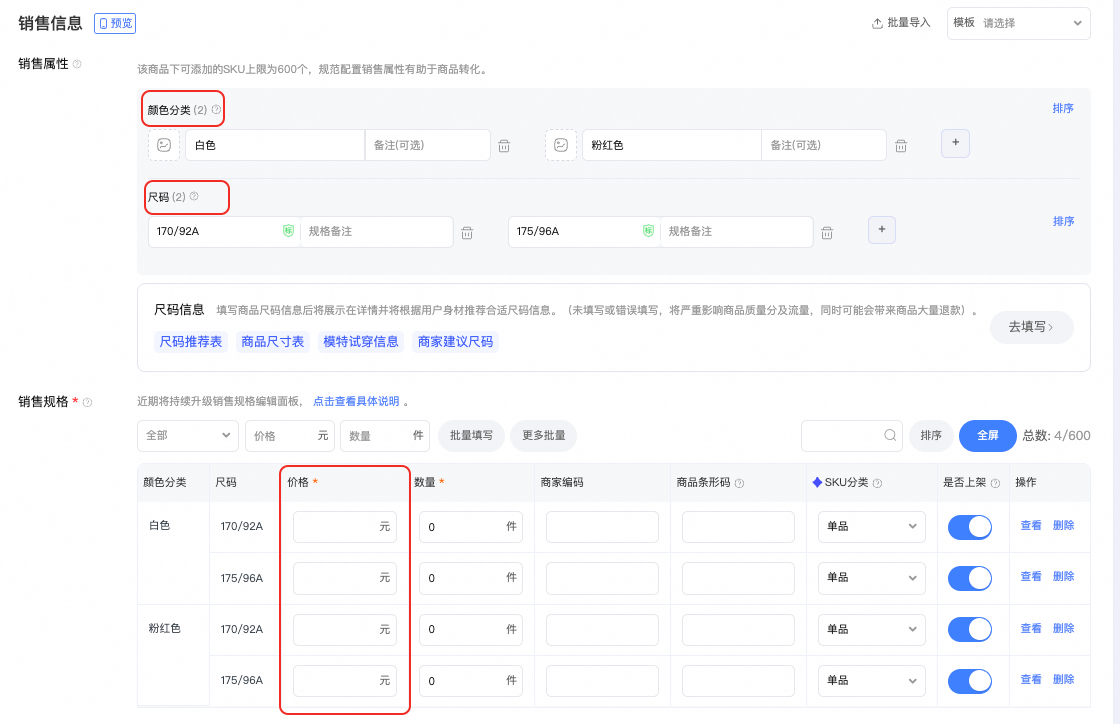Open 单品 dropdown for 粉红色 170/92A

click(871, 630)
